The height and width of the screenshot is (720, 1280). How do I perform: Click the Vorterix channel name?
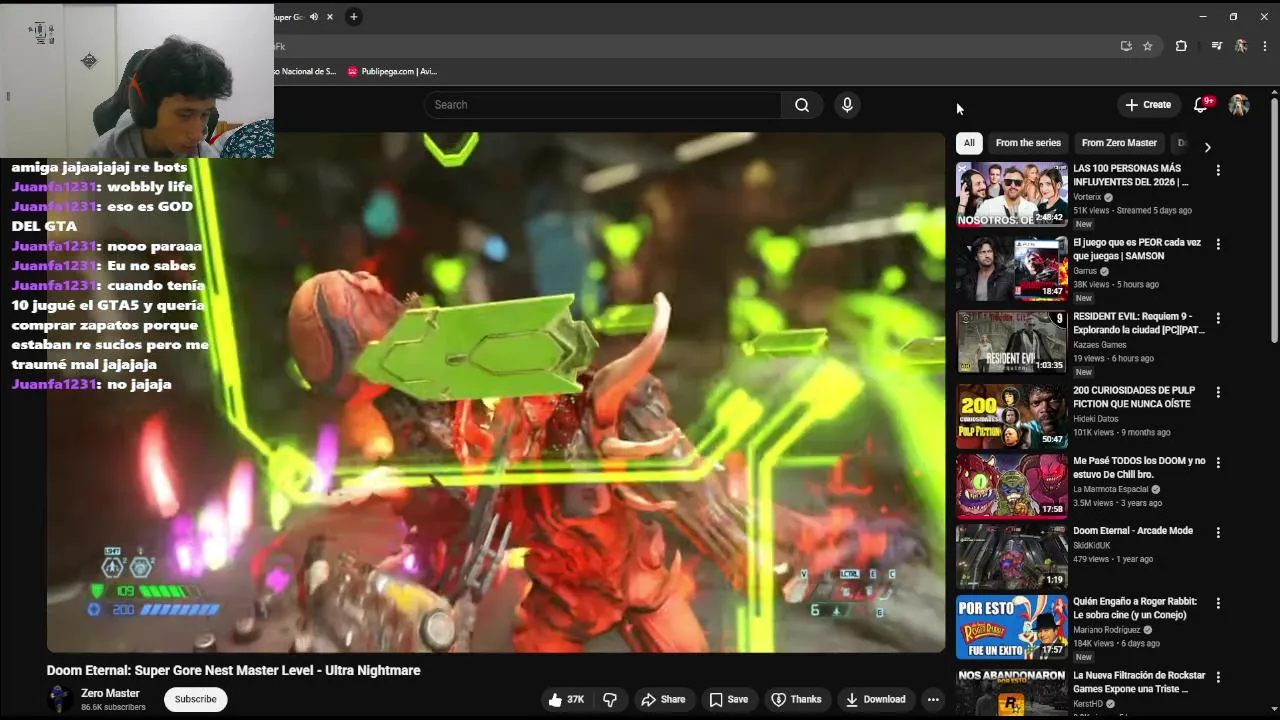click(x=1087, y=198)
